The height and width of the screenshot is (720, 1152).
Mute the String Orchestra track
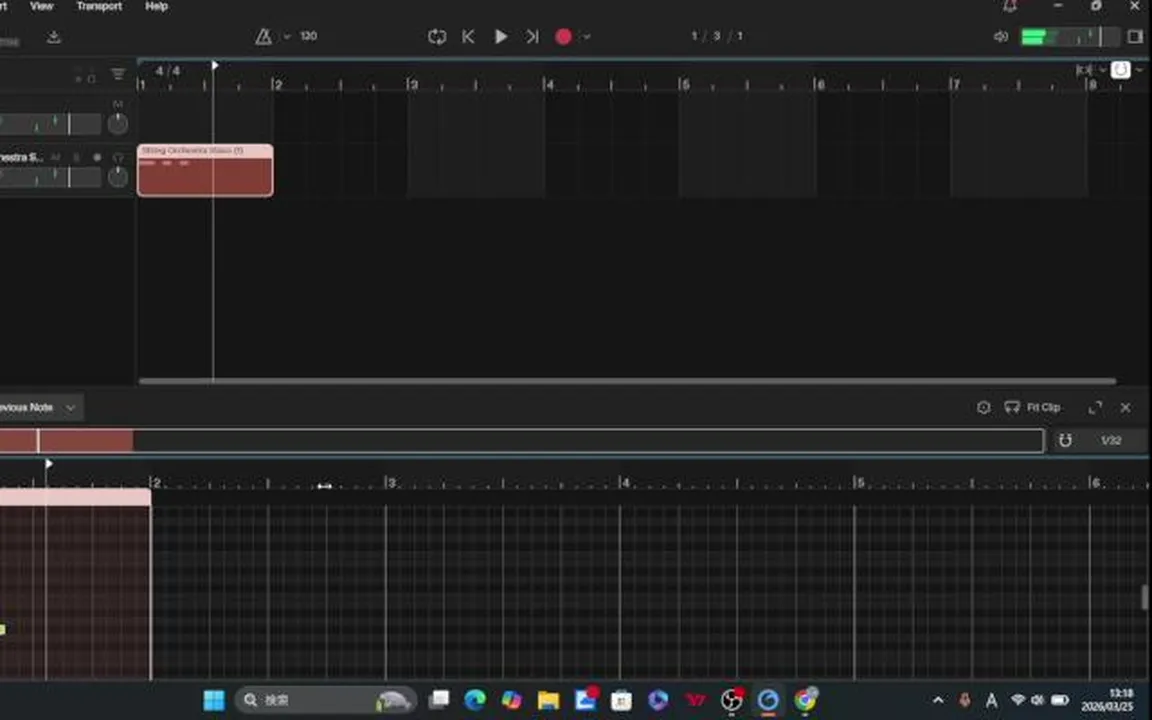(x=56, y=157)
